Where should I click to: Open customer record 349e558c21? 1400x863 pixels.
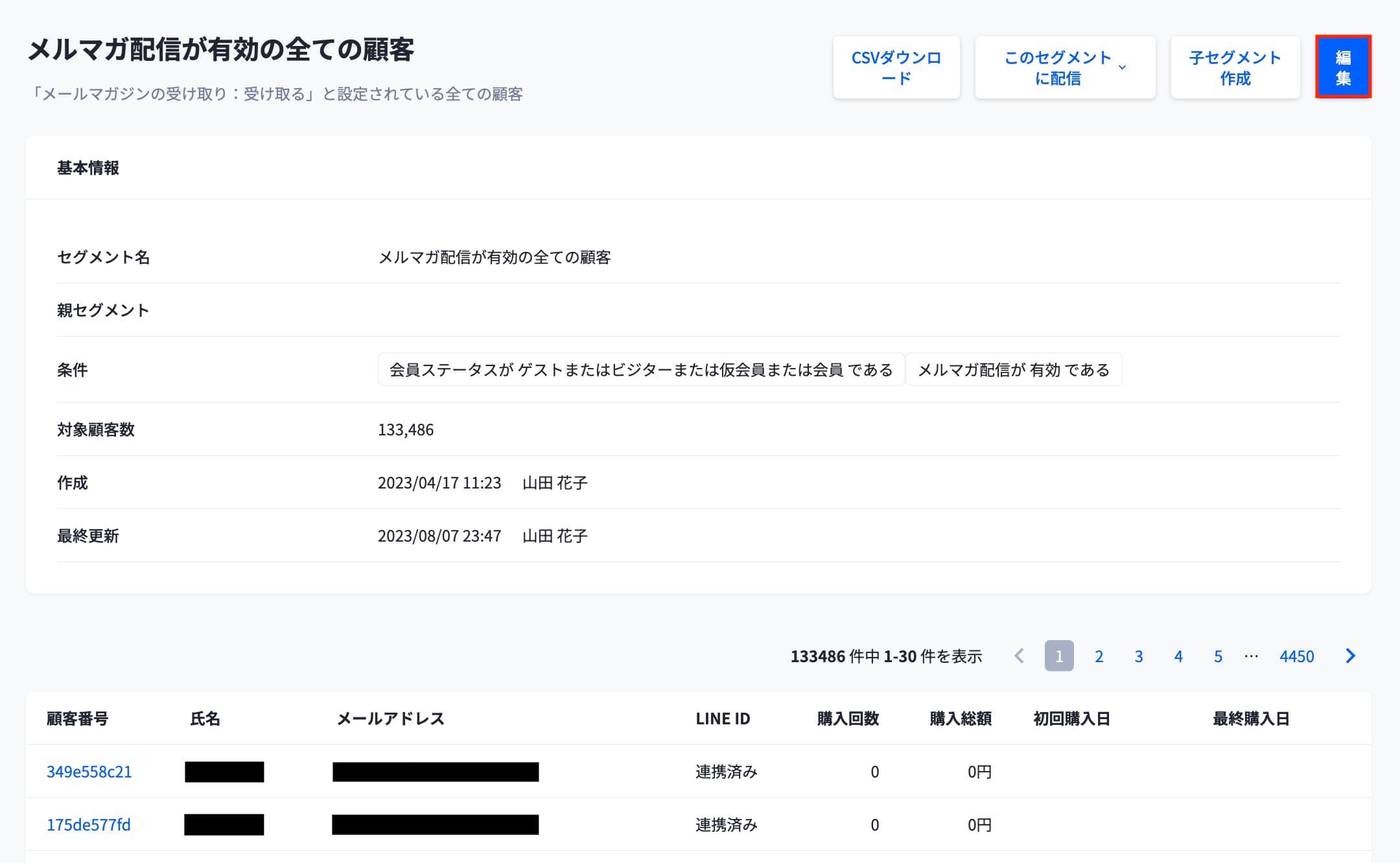(89, 772)
